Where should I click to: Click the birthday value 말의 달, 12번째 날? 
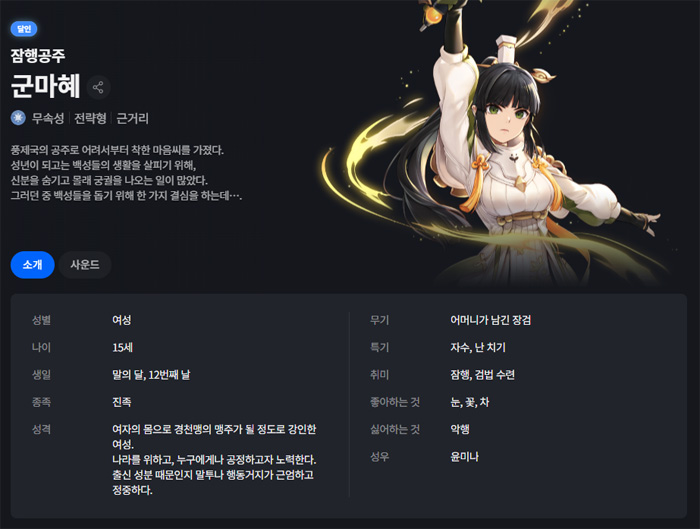[x=151, y=375]
